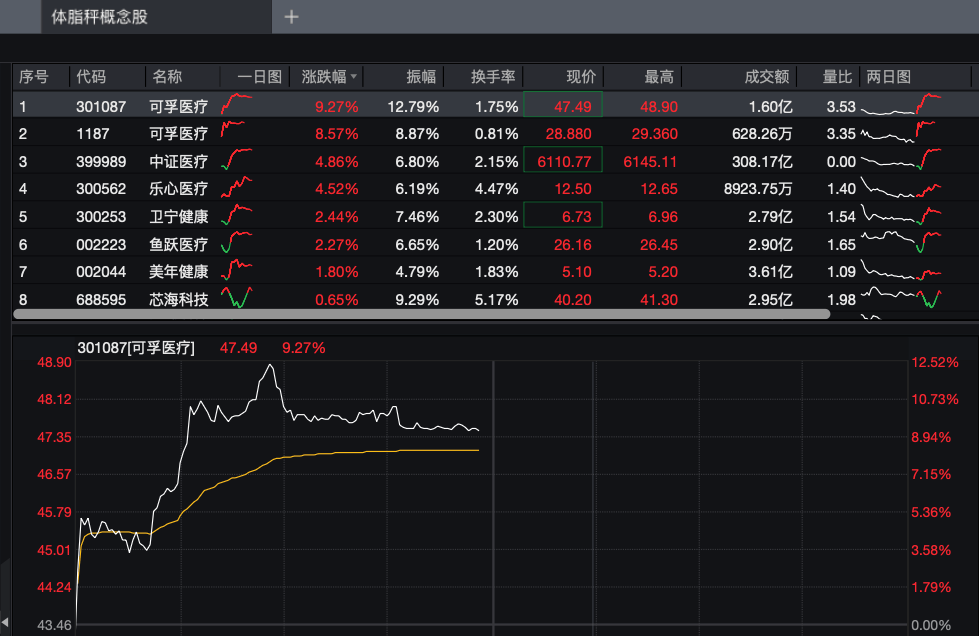Sort by 最高 column header
The image size is (979, 636).
(x=659, y=77)
